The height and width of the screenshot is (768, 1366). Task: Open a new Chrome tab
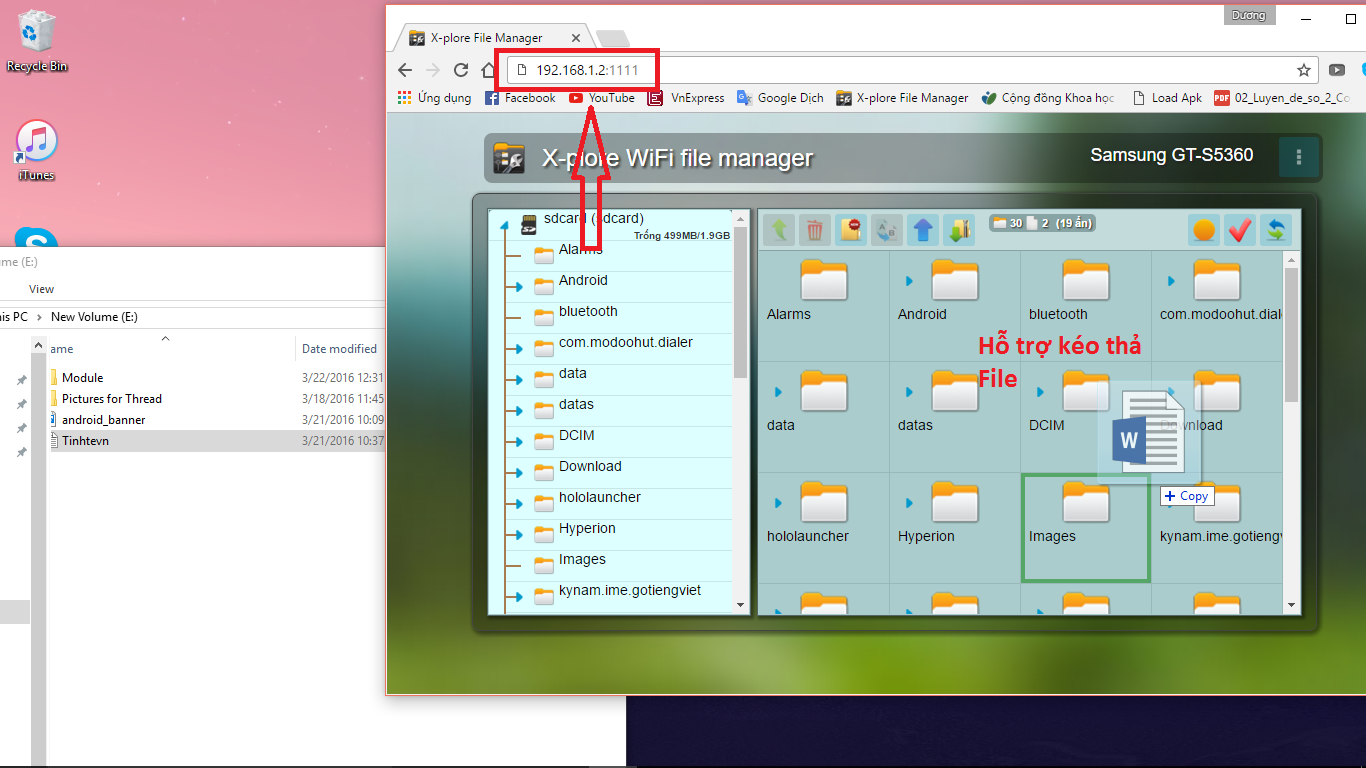tap(611, 38)
